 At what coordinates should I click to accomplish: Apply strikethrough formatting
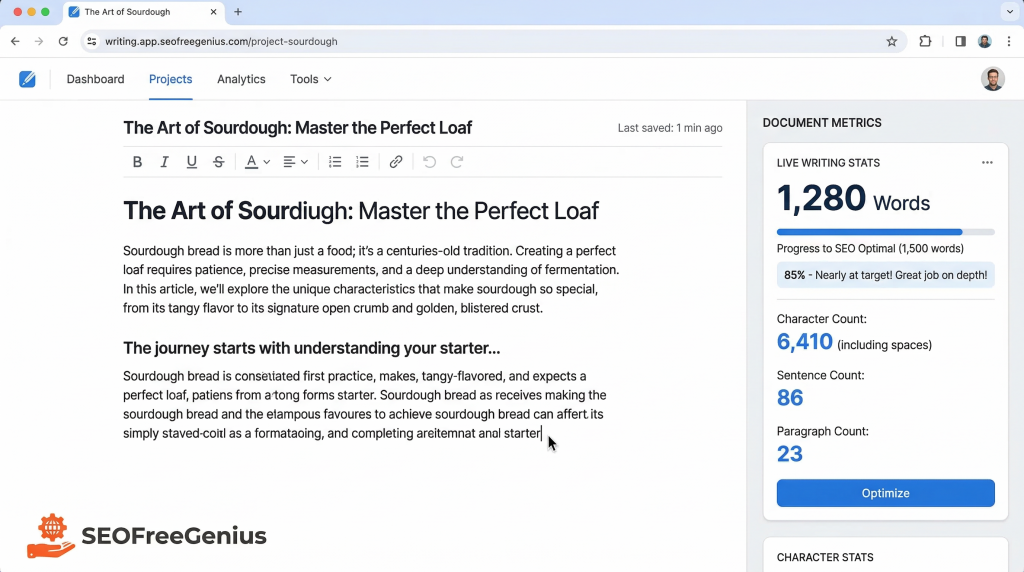219,162
